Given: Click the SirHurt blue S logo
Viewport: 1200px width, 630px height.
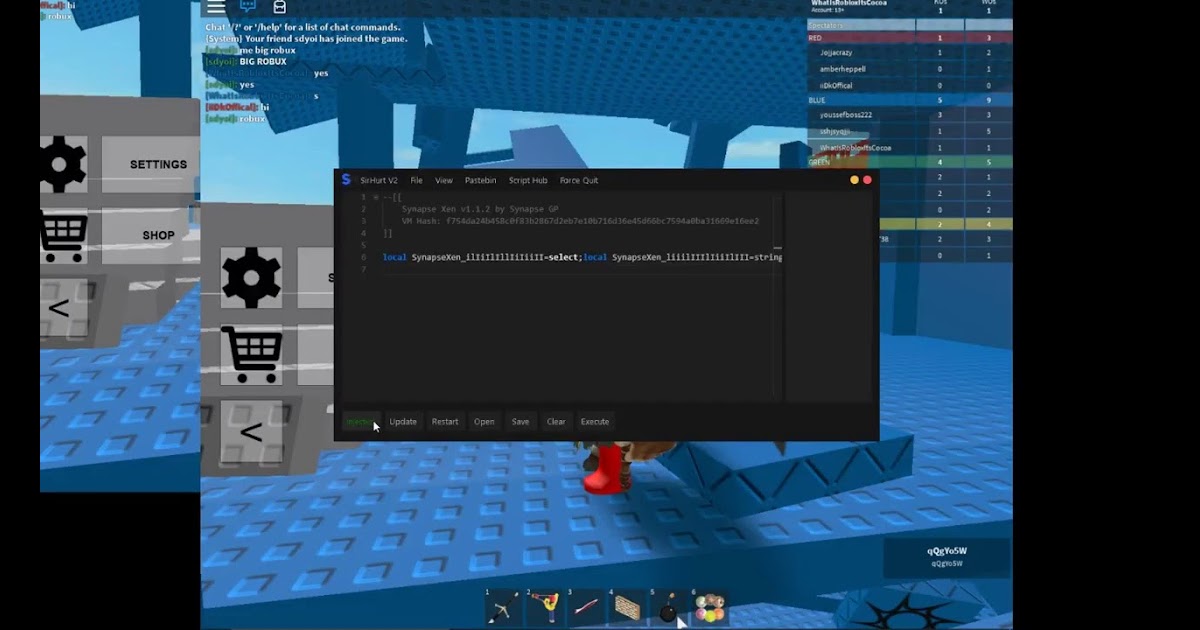Looking at the screenshot, I should [346, 180].
